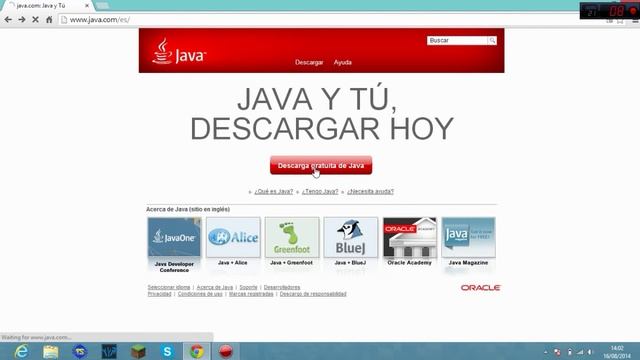Stop page loading with the X button

click(36, 20)
